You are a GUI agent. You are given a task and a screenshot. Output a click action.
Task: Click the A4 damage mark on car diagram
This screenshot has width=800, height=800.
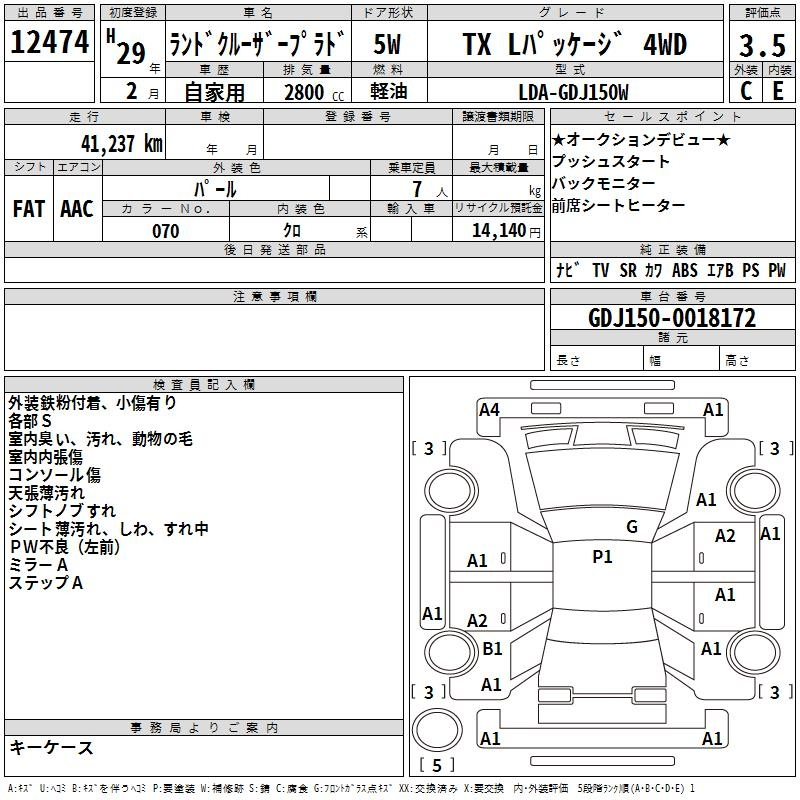(489, 409)
